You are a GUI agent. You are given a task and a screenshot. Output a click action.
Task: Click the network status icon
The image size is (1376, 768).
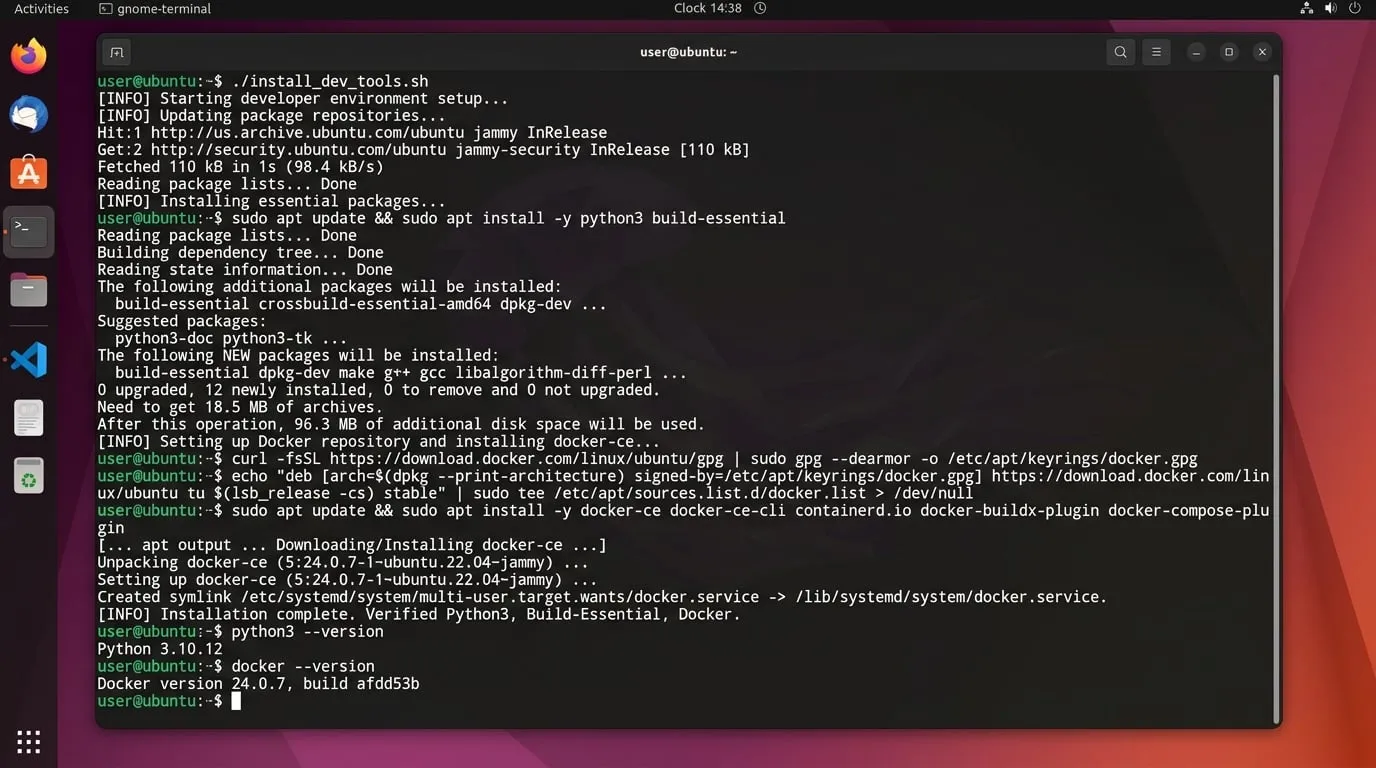(1306, 8)
